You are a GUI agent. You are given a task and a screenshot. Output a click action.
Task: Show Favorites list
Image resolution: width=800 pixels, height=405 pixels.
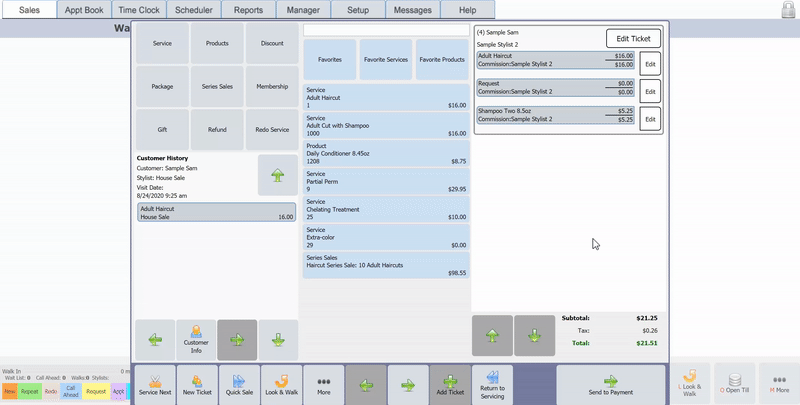330,60
